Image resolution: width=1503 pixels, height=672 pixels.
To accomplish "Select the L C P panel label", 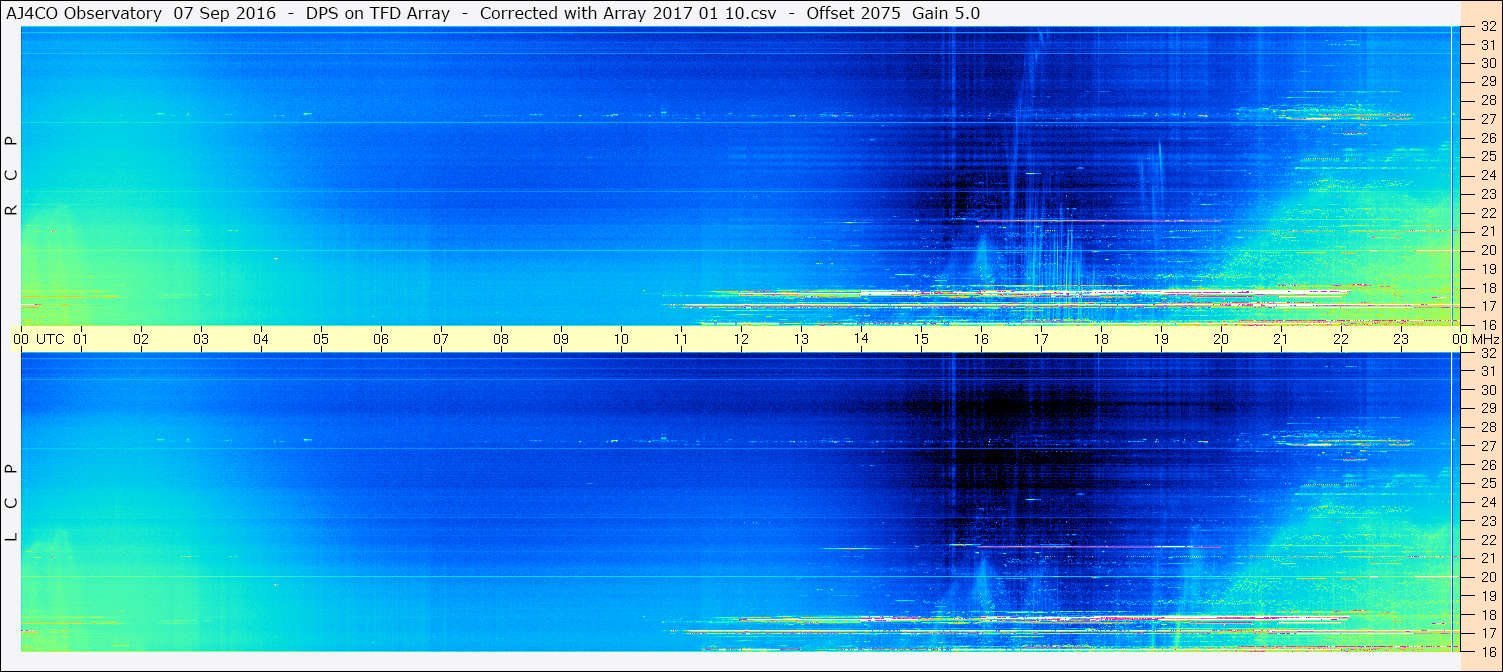I will click(12, 502).
